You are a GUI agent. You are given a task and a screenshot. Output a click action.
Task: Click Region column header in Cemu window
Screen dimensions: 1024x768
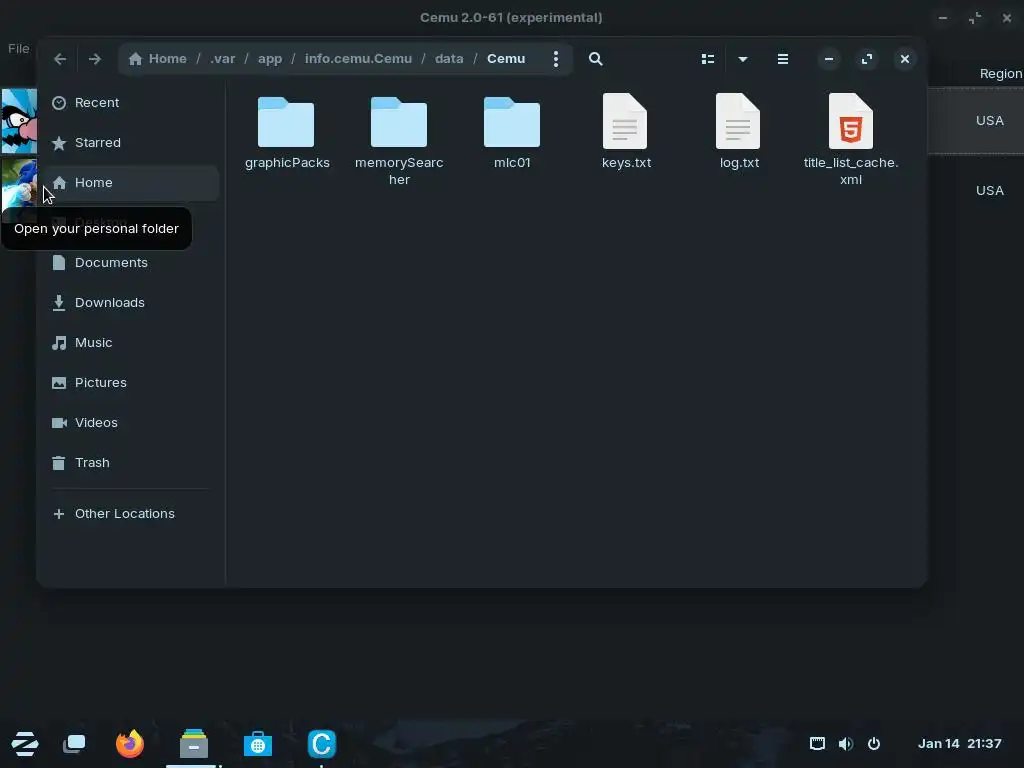click(1000, 74)
